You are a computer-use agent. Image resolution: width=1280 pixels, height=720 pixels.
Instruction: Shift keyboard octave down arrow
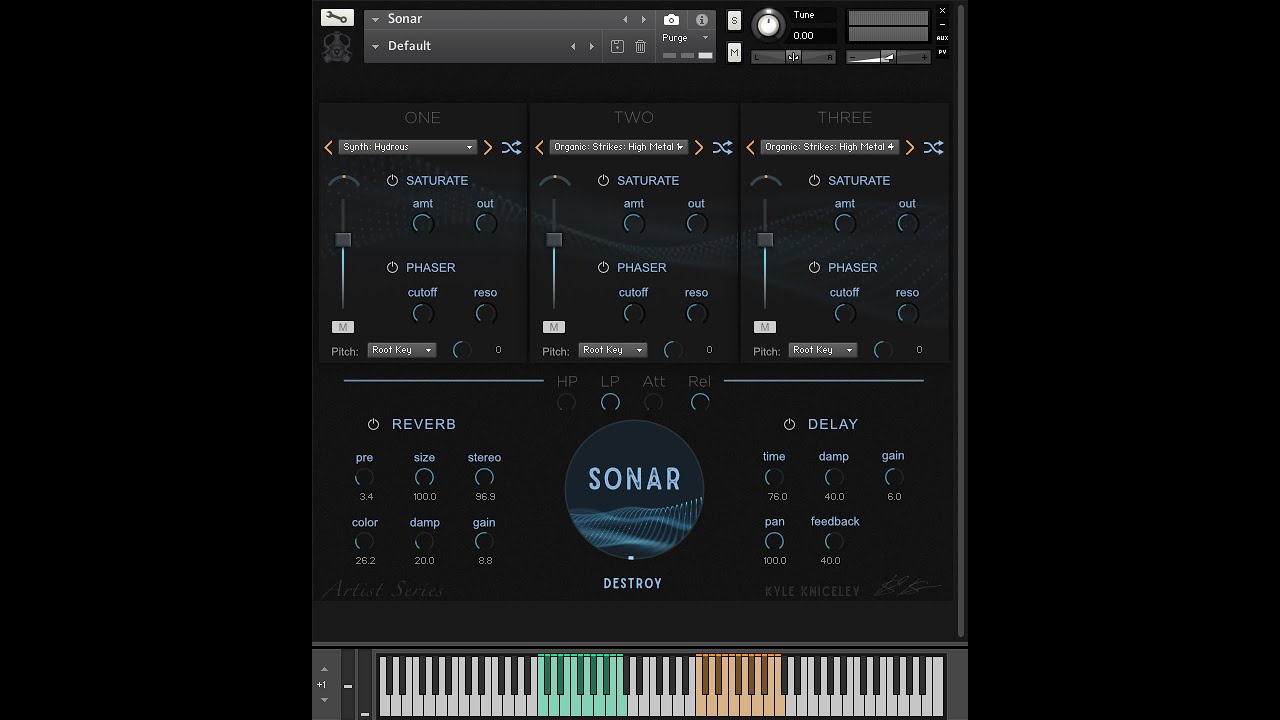pyautogui.click(x=324, y=700)
